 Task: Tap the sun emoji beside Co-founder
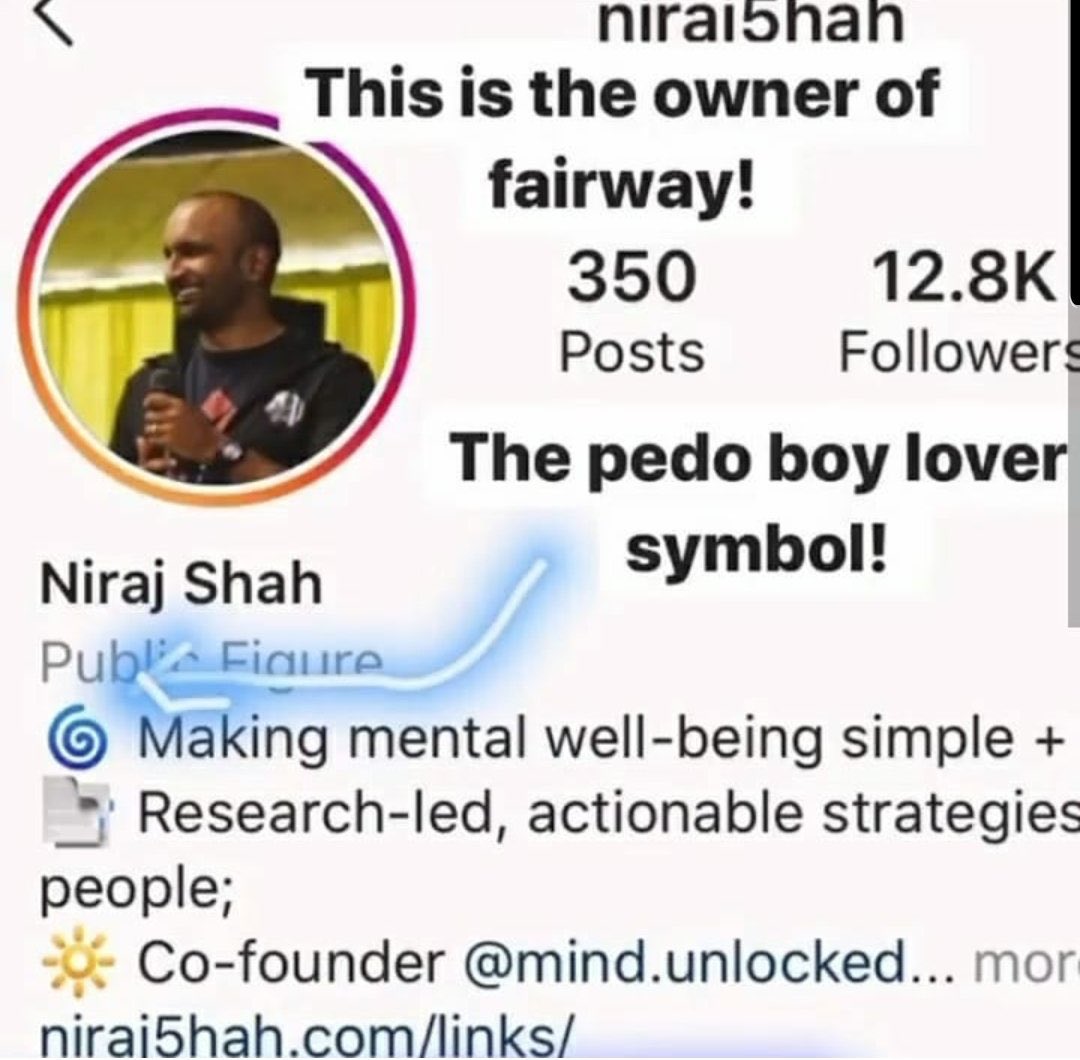click(x=76, y=962)
